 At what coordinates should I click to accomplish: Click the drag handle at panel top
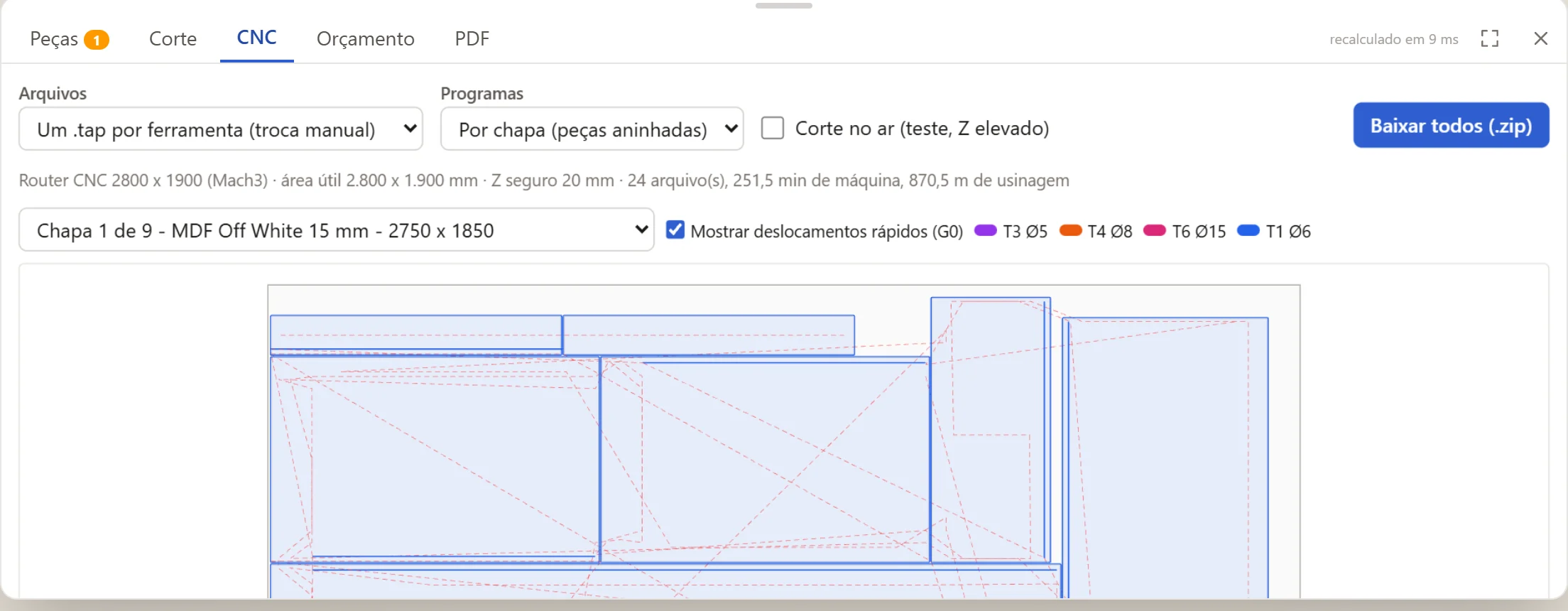[x=784, y=6]
